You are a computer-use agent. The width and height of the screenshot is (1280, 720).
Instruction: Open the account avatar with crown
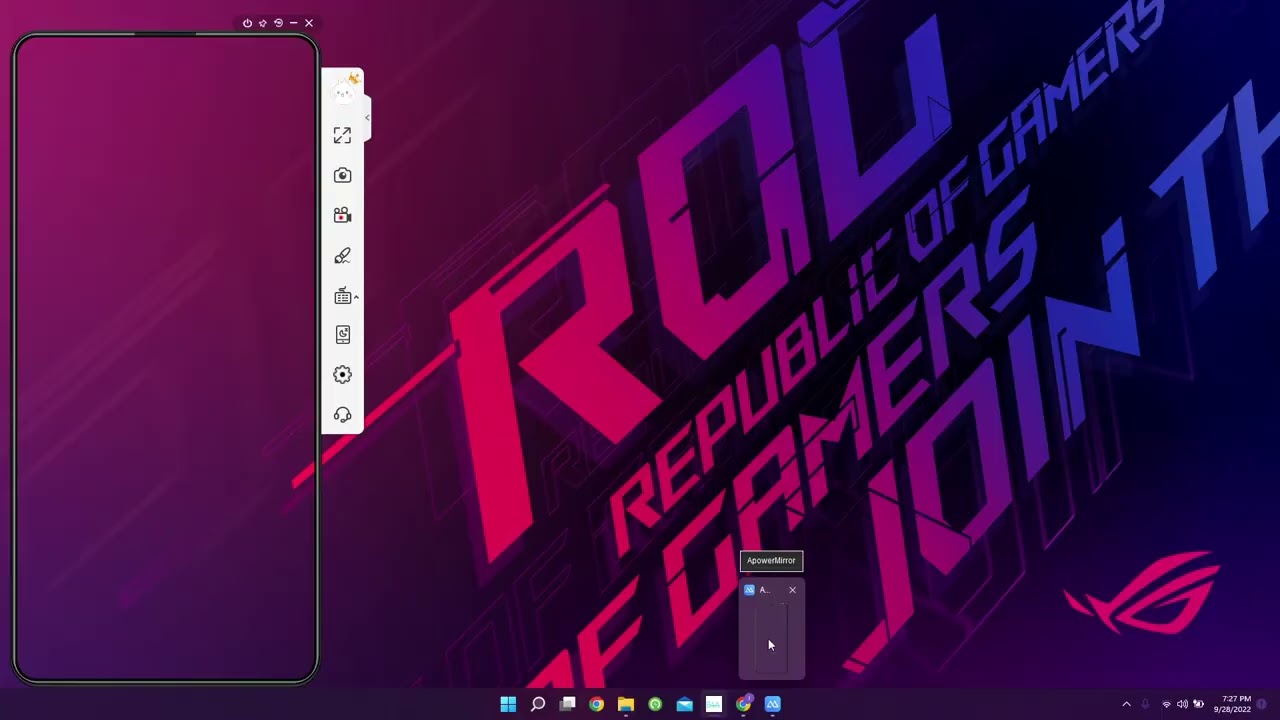click(x=344, y=91)
